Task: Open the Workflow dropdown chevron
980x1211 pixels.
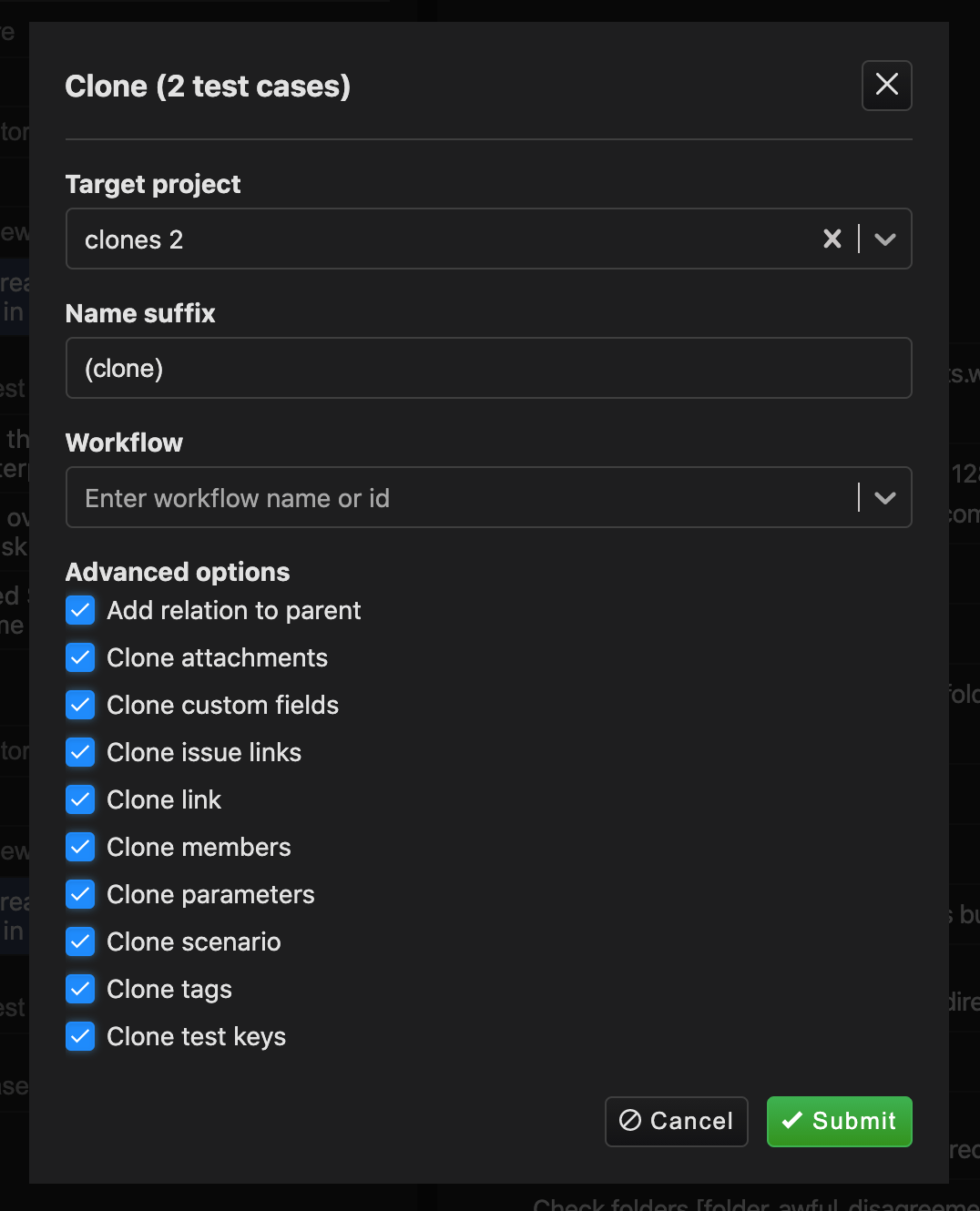Action: [x=884, y=497]
